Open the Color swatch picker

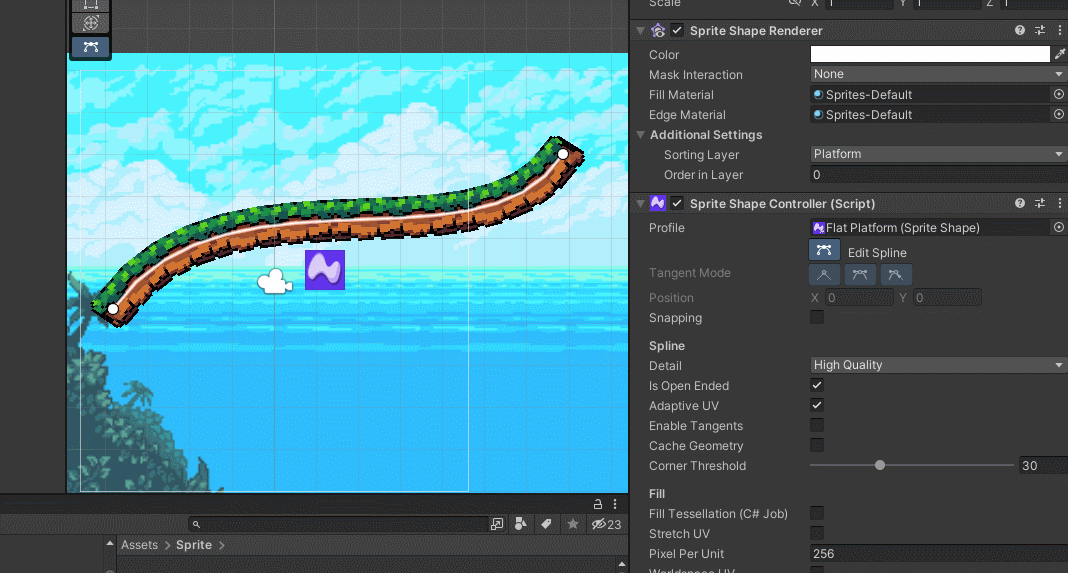pos(930,54)
